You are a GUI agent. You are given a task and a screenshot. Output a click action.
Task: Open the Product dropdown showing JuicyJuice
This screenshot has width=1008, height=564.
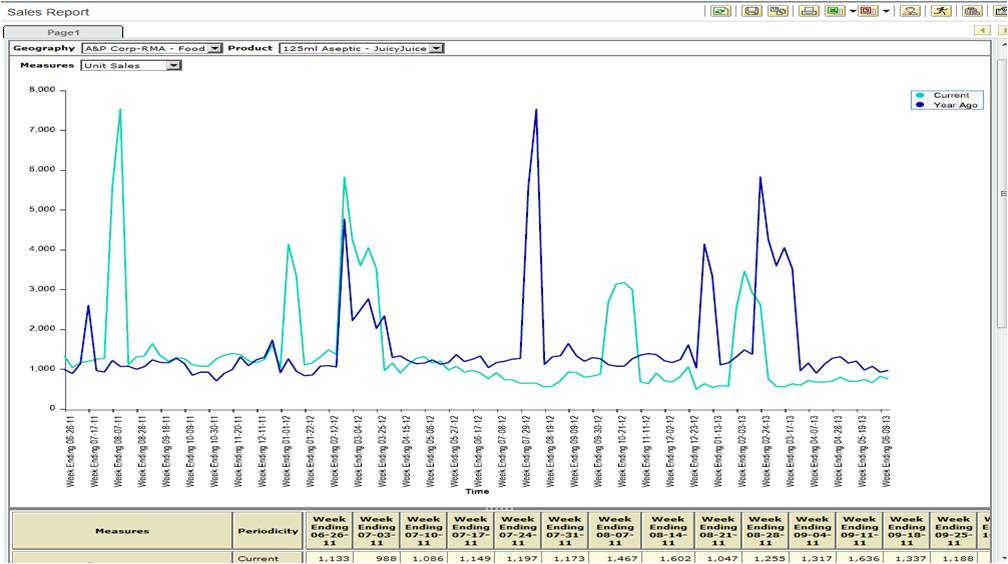pos(437,48)
